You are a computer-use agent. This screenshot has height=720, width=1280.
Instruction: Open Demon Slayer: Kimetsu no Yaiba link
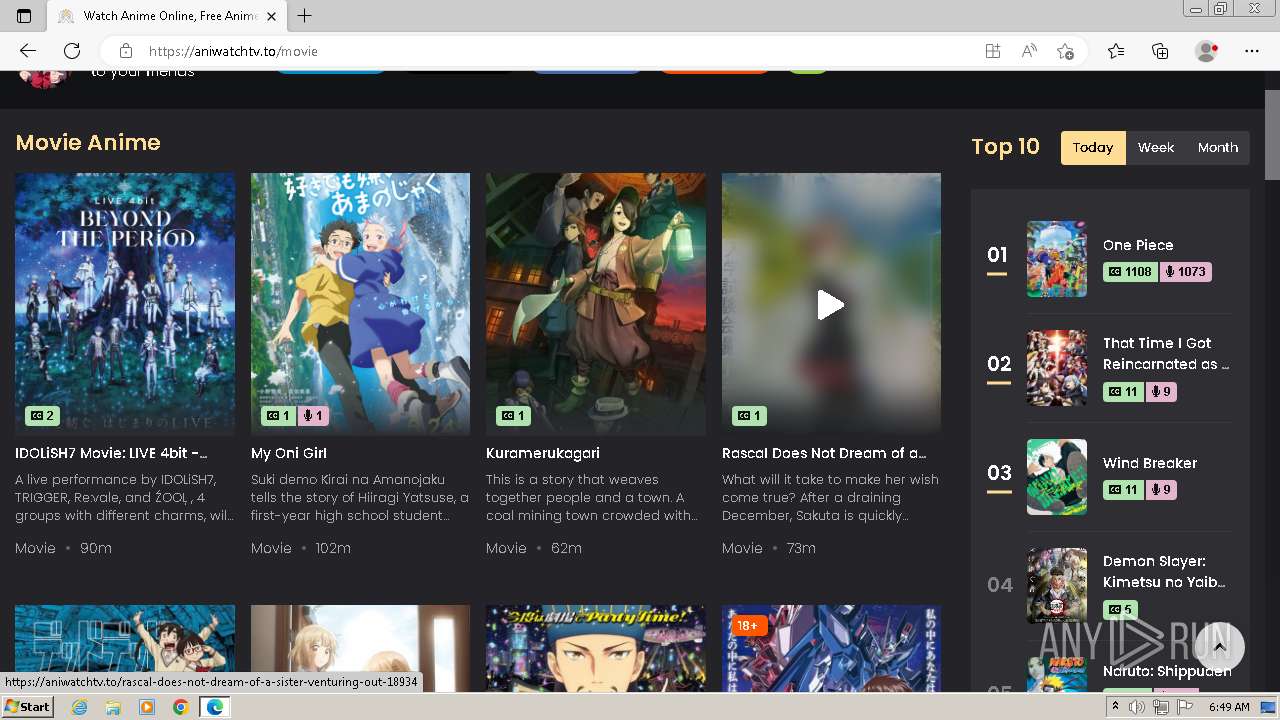(1164, 571)
